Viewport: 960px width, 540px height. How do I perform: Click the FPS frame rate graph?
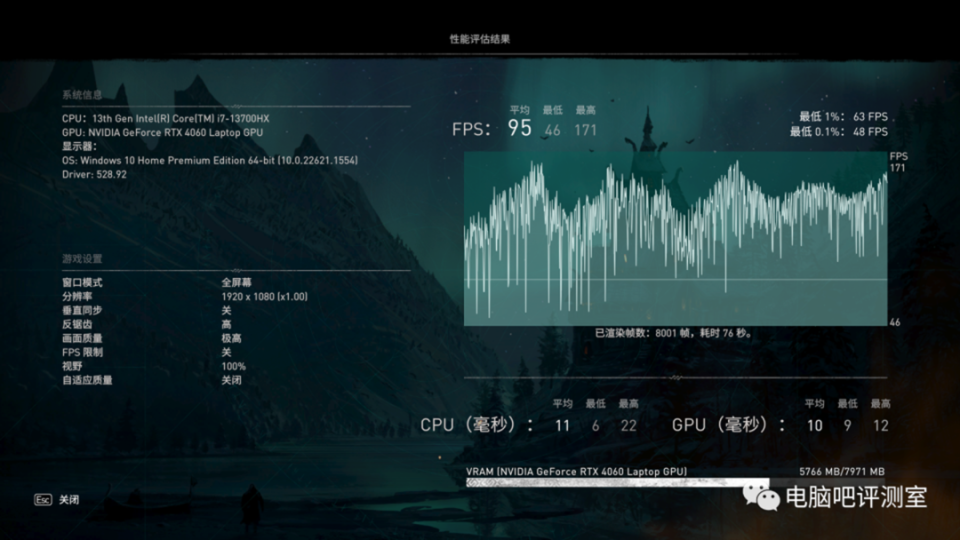pyautogui.click(x=675, y=238)
